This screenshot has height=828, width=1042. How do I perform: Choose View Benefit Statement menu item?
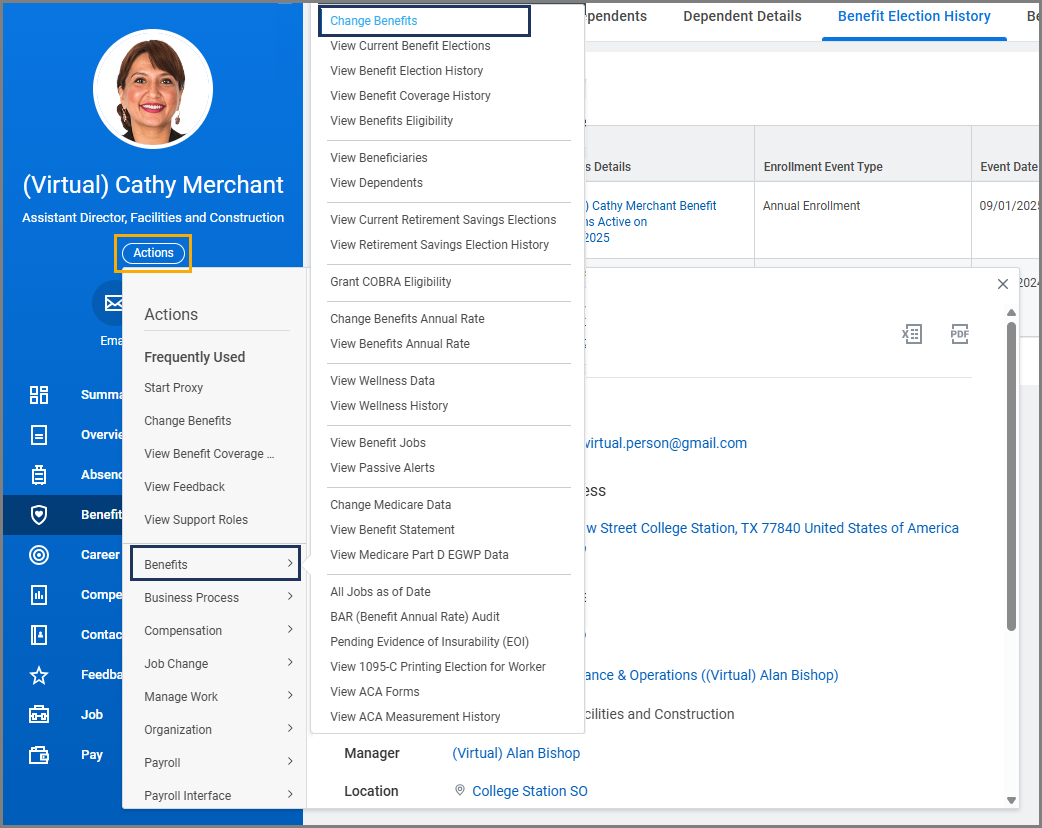point(392,530)
